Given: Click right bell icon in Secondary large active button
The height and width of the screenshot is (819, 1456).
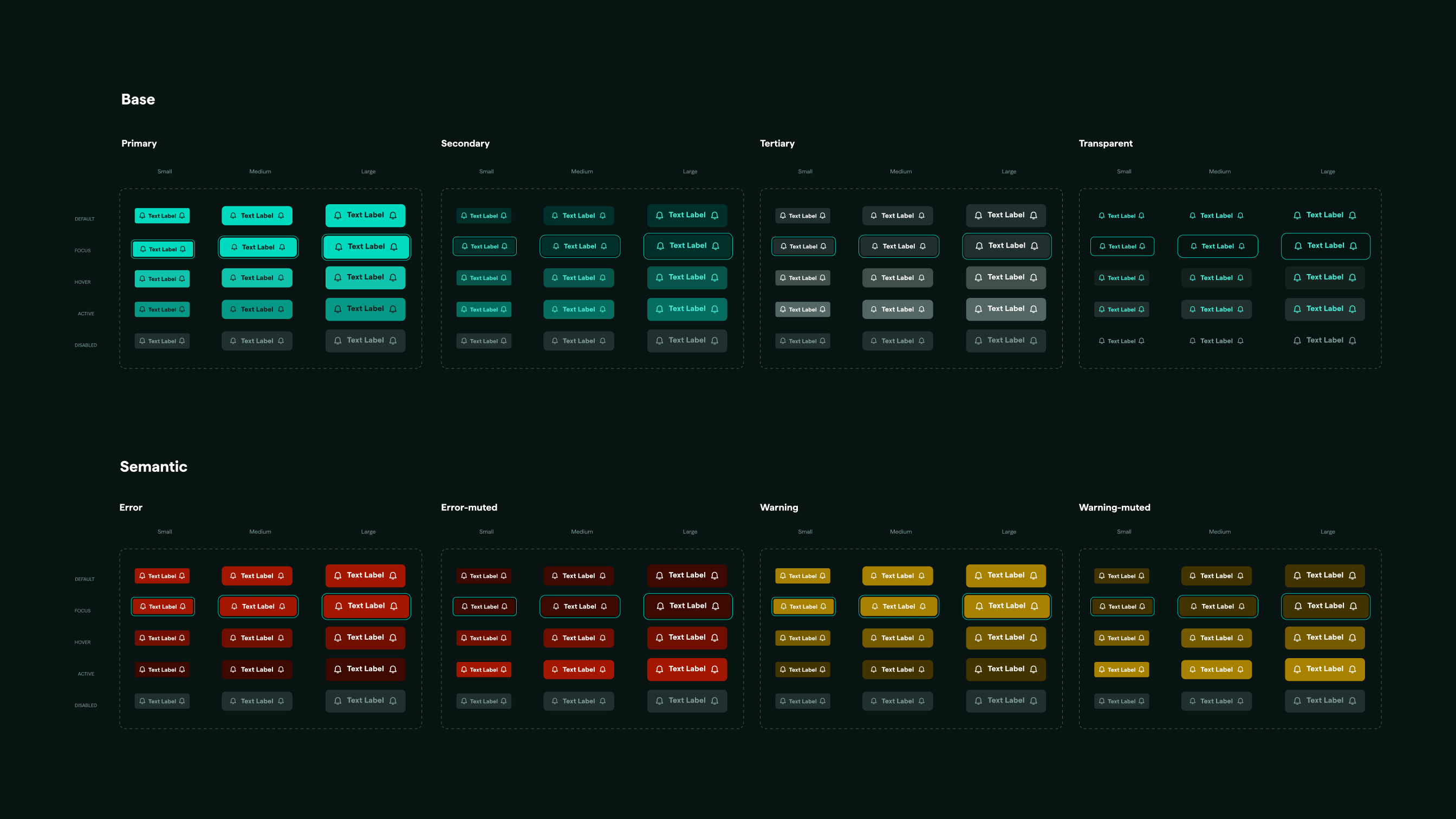Looking at the screenshot, I should click(x=714, y=309).
